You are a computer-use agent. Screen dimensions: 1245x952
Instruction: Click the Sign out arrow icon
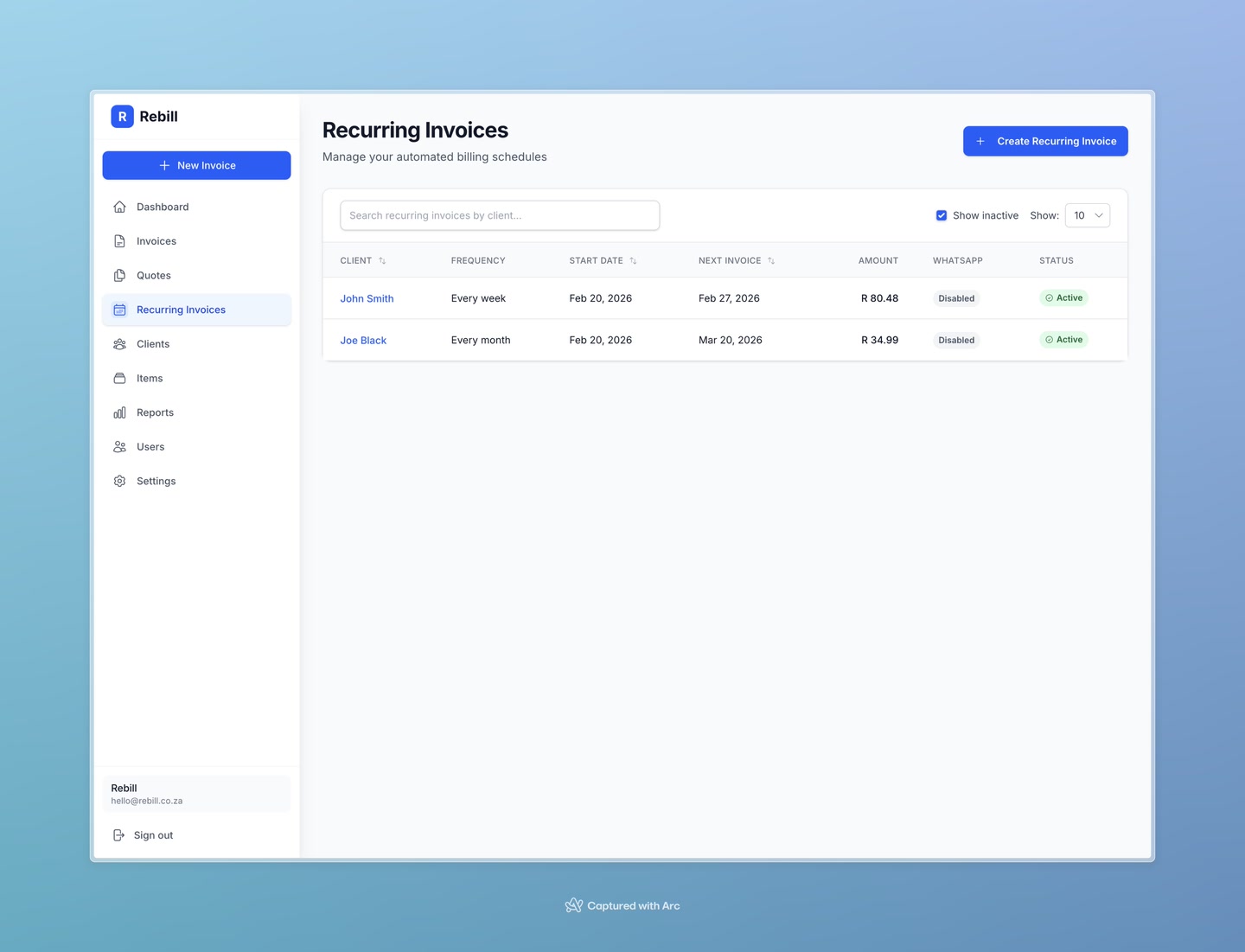(119, 835)
